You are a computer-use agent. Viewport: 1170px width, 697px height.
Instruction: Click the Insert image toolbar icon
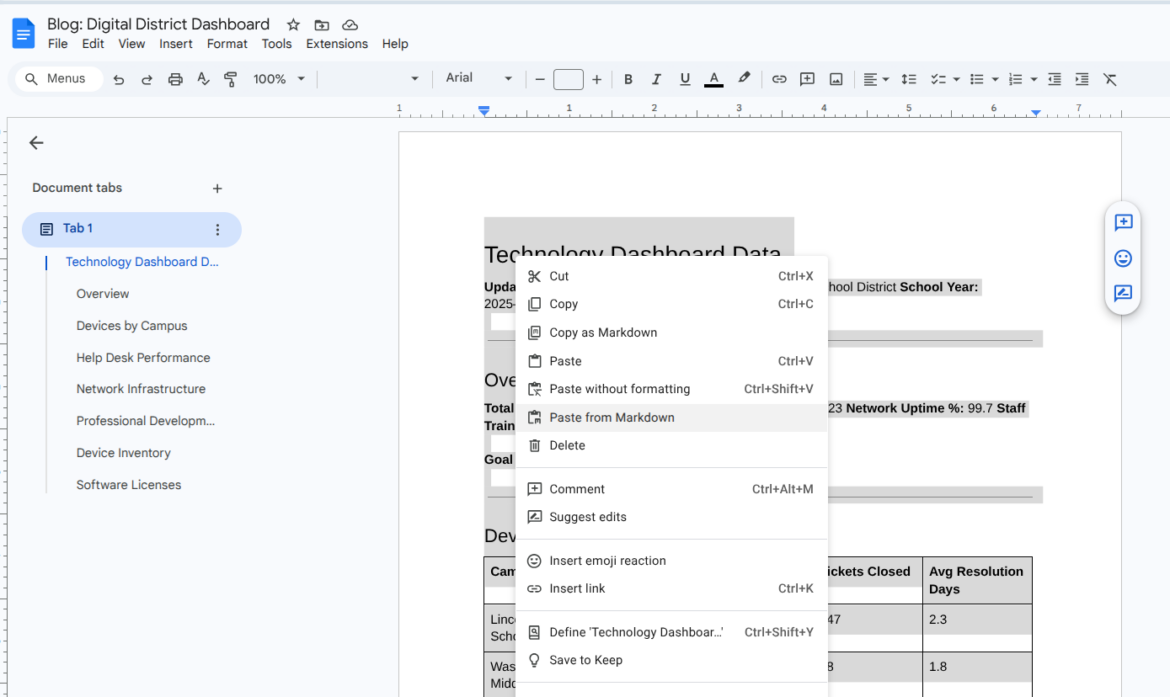pyautogui.click(x=836, y=79)
